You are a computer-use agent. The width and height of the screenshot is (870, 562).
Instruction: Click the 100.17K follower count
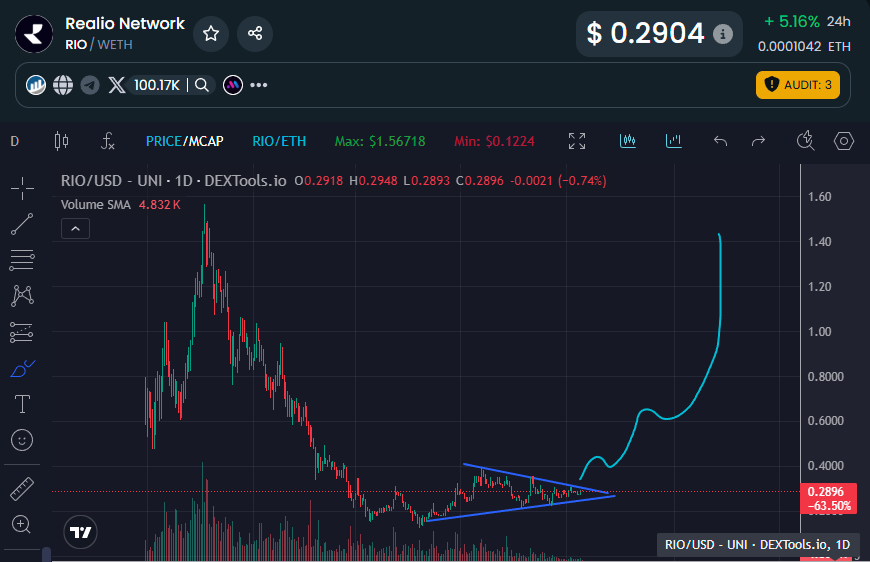[156, 85]
